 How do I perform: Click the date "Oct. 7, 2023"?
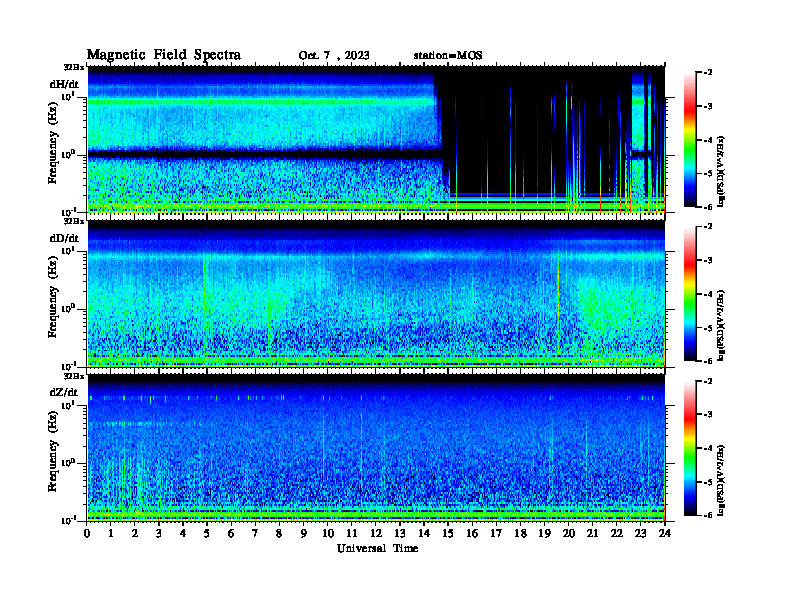click(334, 56)
